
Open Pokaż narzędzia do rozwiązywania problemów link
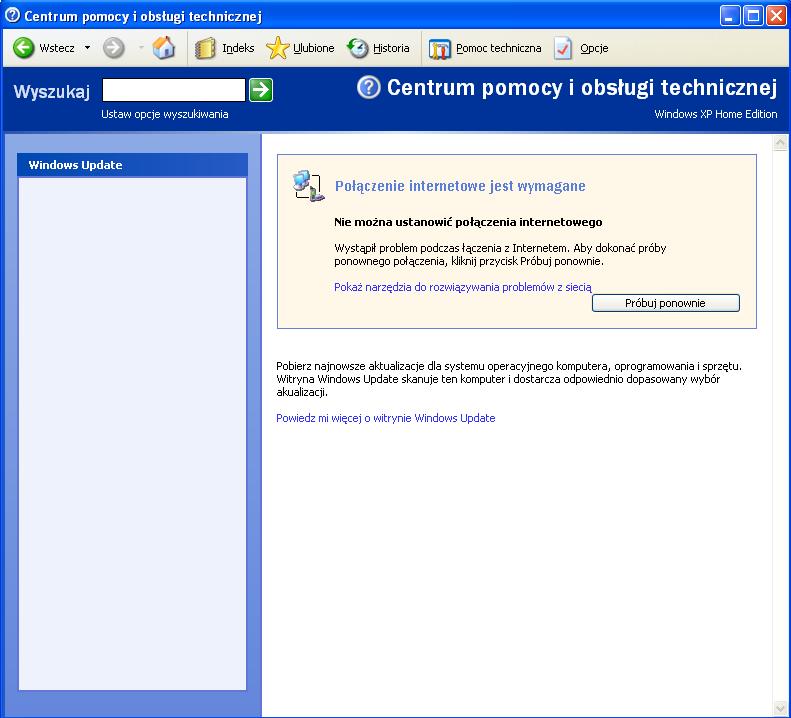click(463, 287)
